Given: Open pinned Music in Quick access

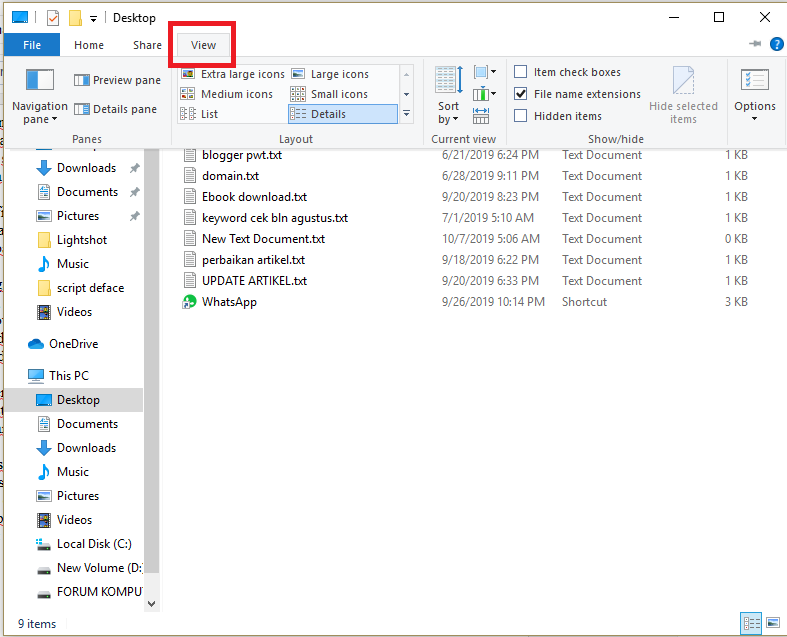Looking at the screenshot, I should [73, 264].
